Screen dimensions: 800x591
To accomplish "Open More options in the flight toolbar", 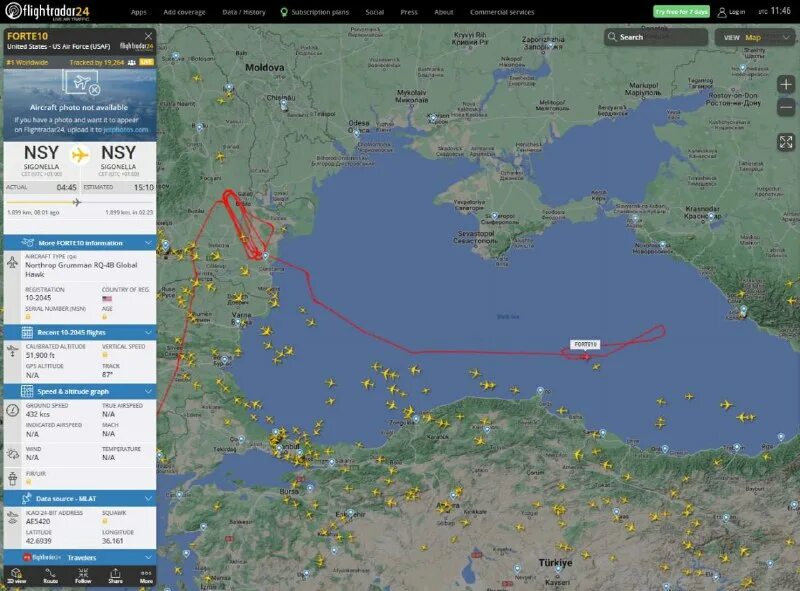I will pos(146,575).
